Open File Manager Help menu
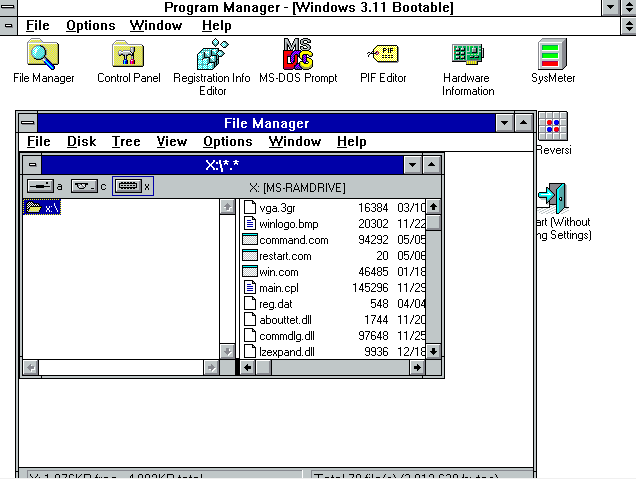Screen dimensions: 636x479 (352, 141)
